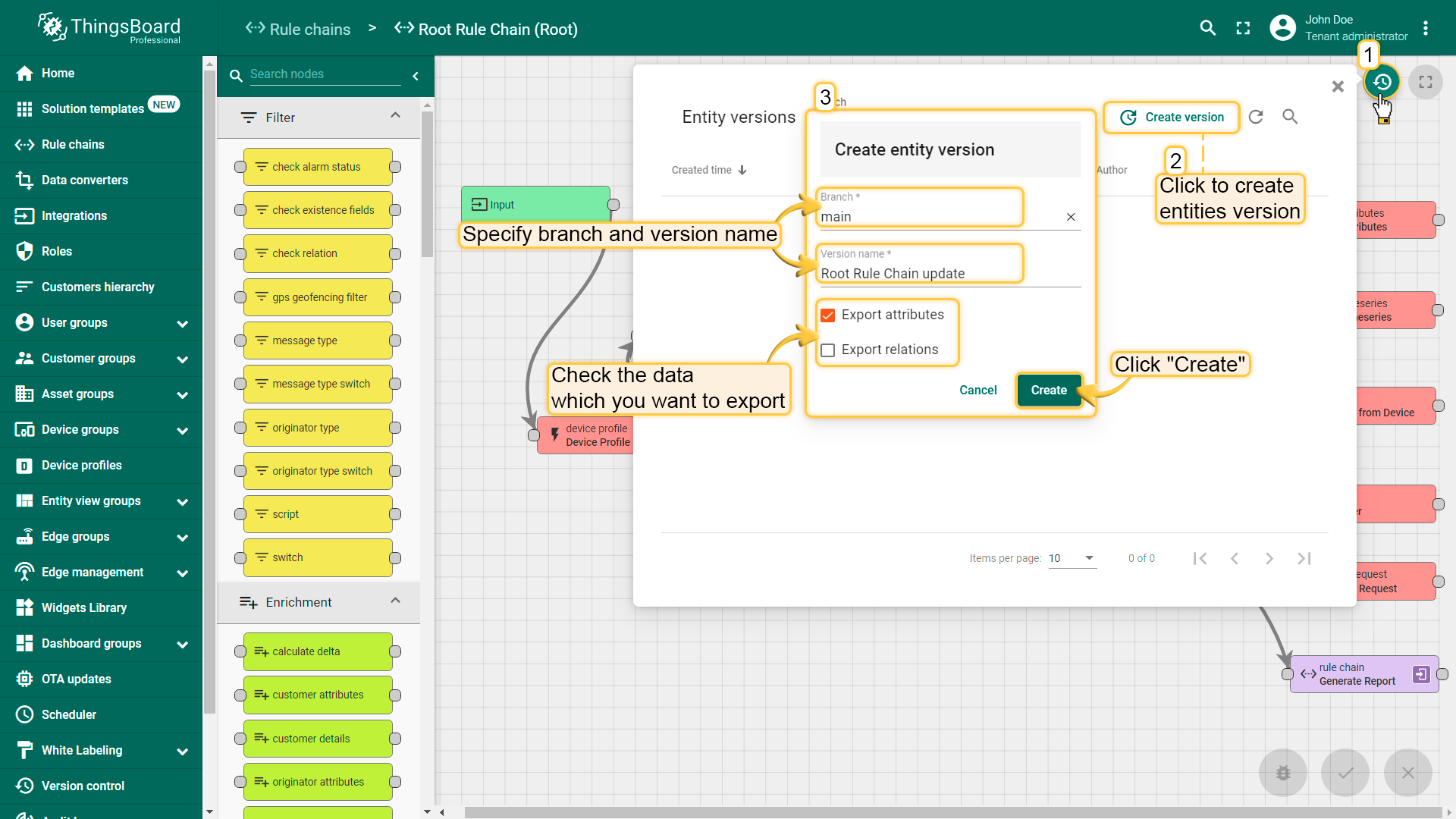
Task: Clear the Branch field value
Action: pos(1071,217)
